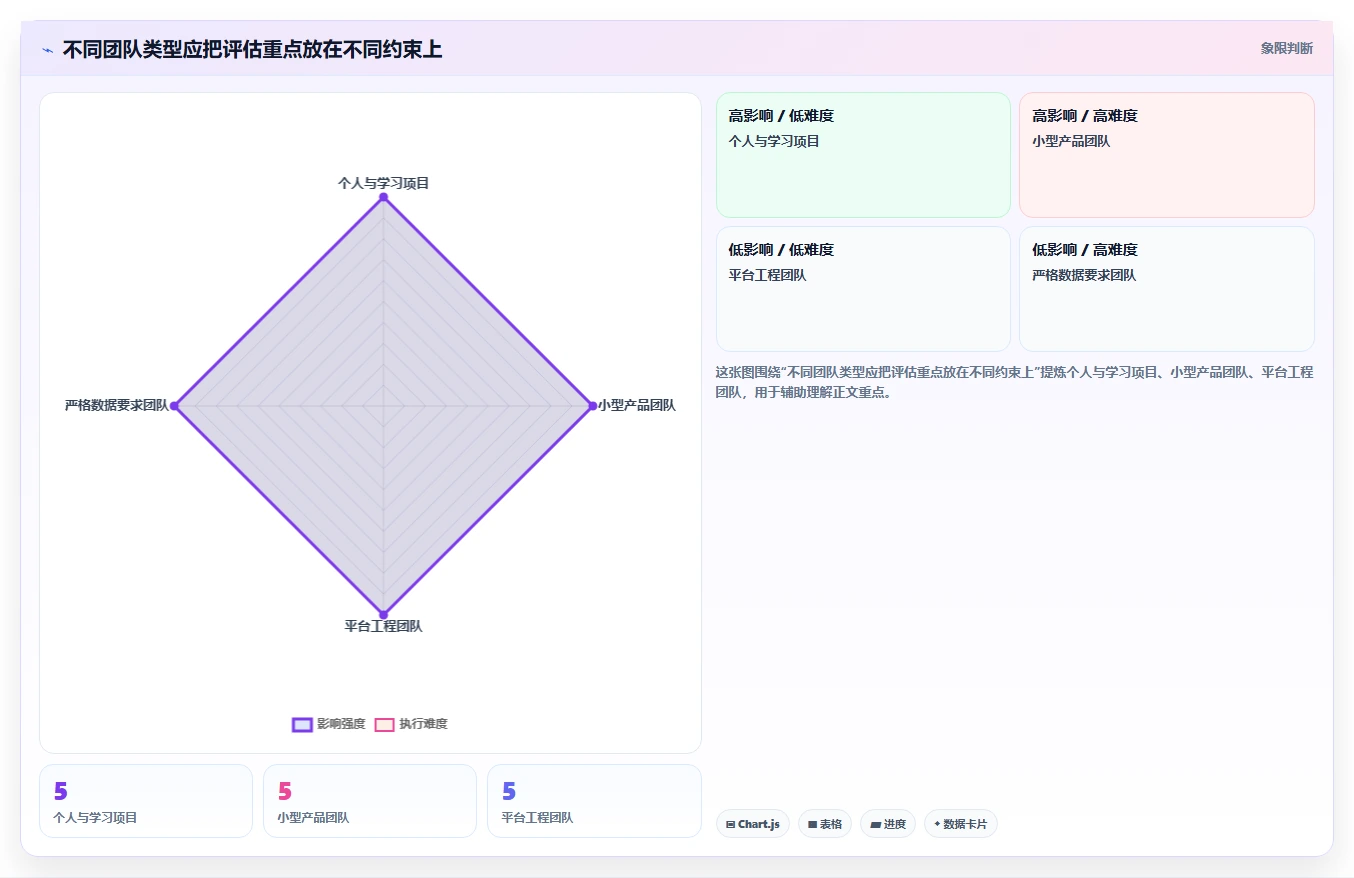Click the pink 5 stat for 小型产品团队
This screenshot has width=1354, height=878.
coord(284,791)
